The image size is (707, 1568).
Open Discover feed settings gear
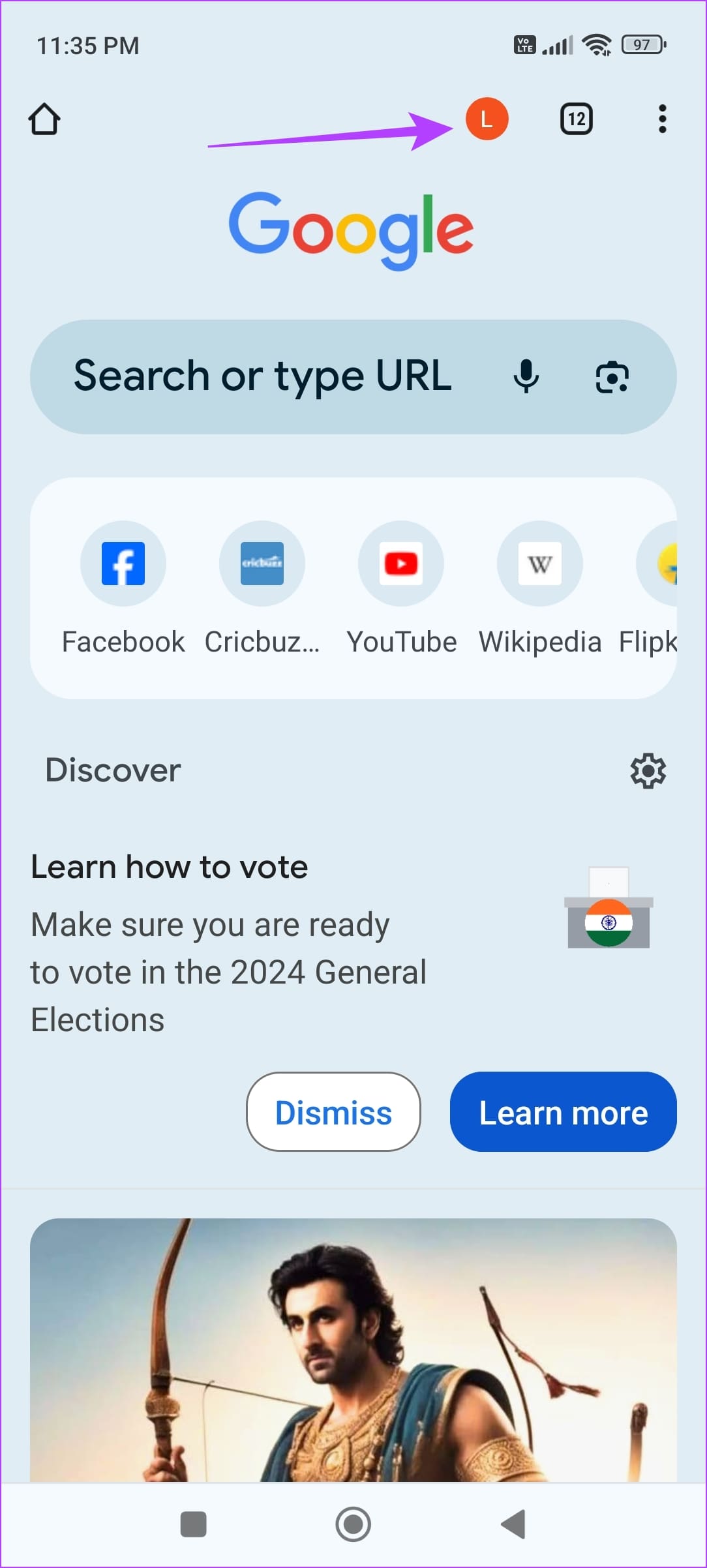pos(648,771)
